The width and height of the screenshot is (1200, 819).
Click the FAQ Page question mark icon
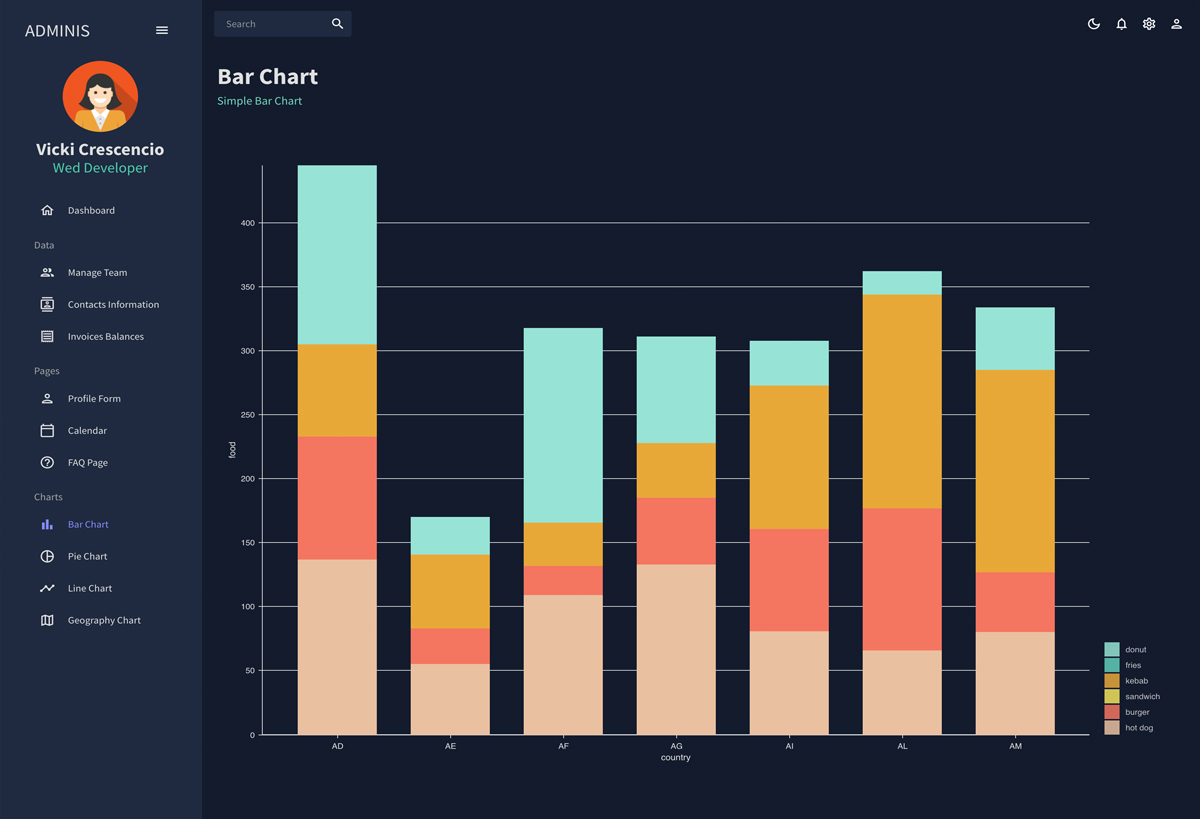point(47,462)
